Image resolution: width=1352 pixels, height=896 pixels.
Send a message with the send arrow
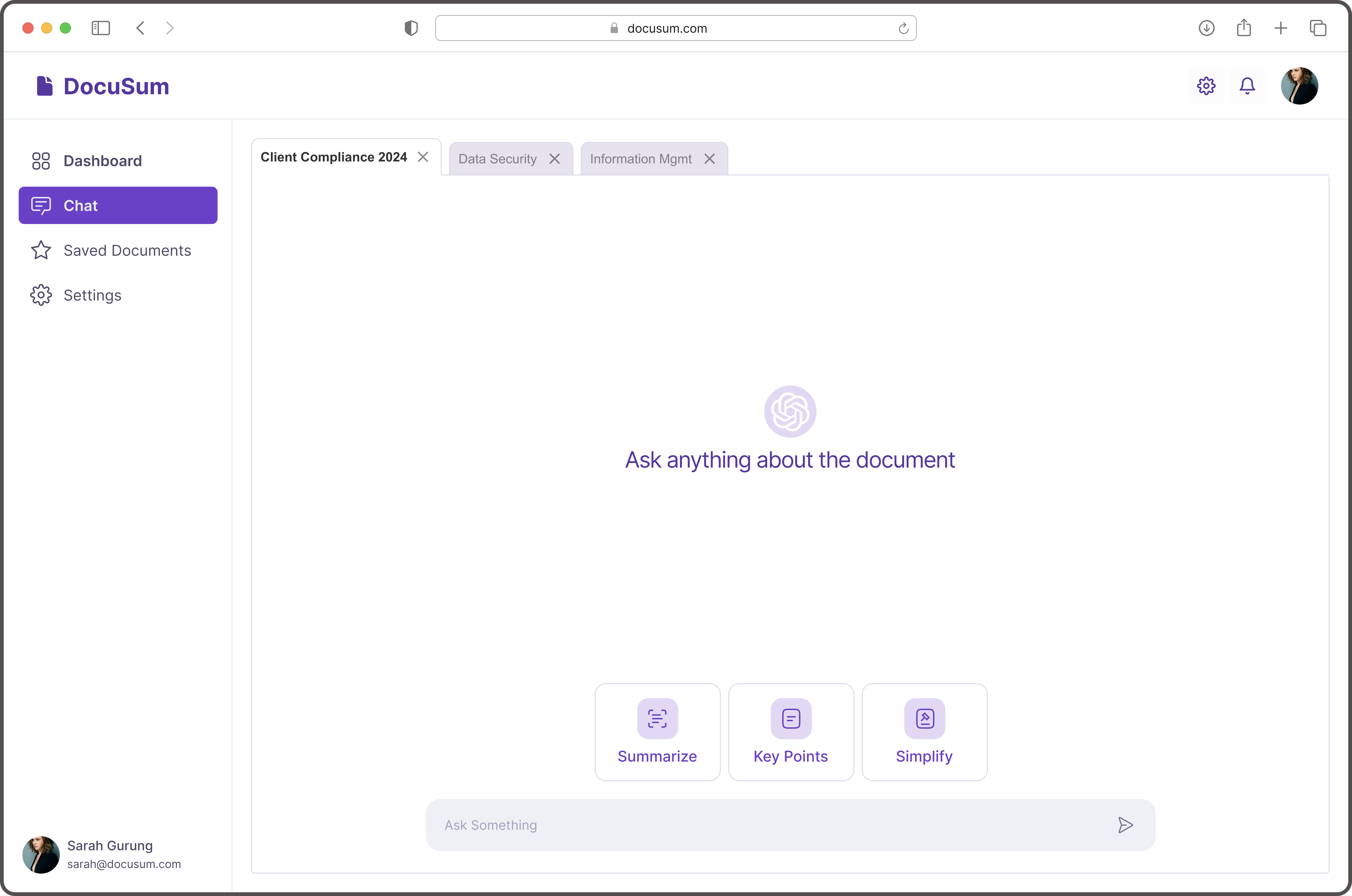click(x=1126, y=825)
